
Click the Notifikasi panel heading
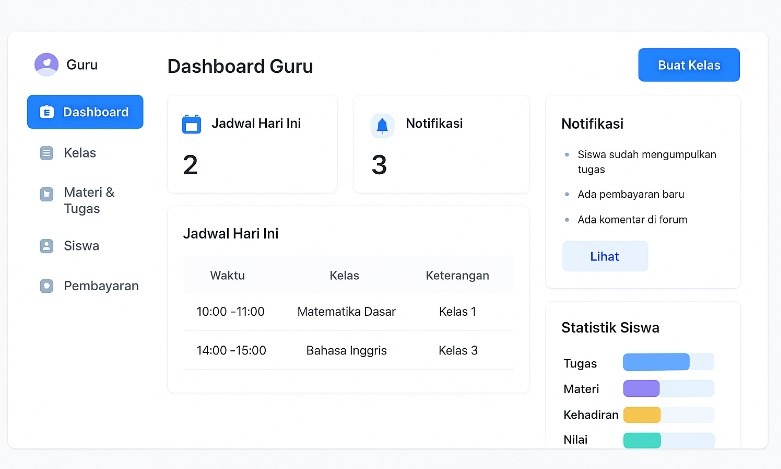coord(592,124)
